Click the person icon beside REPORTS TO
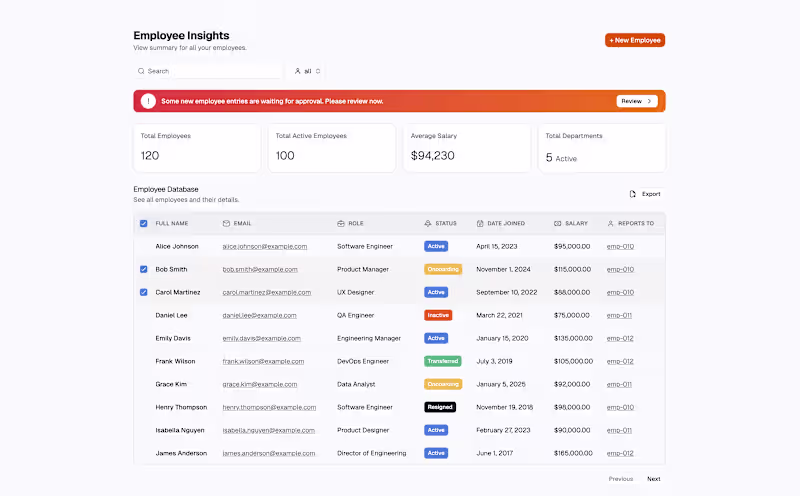 [x=610, y=224]
